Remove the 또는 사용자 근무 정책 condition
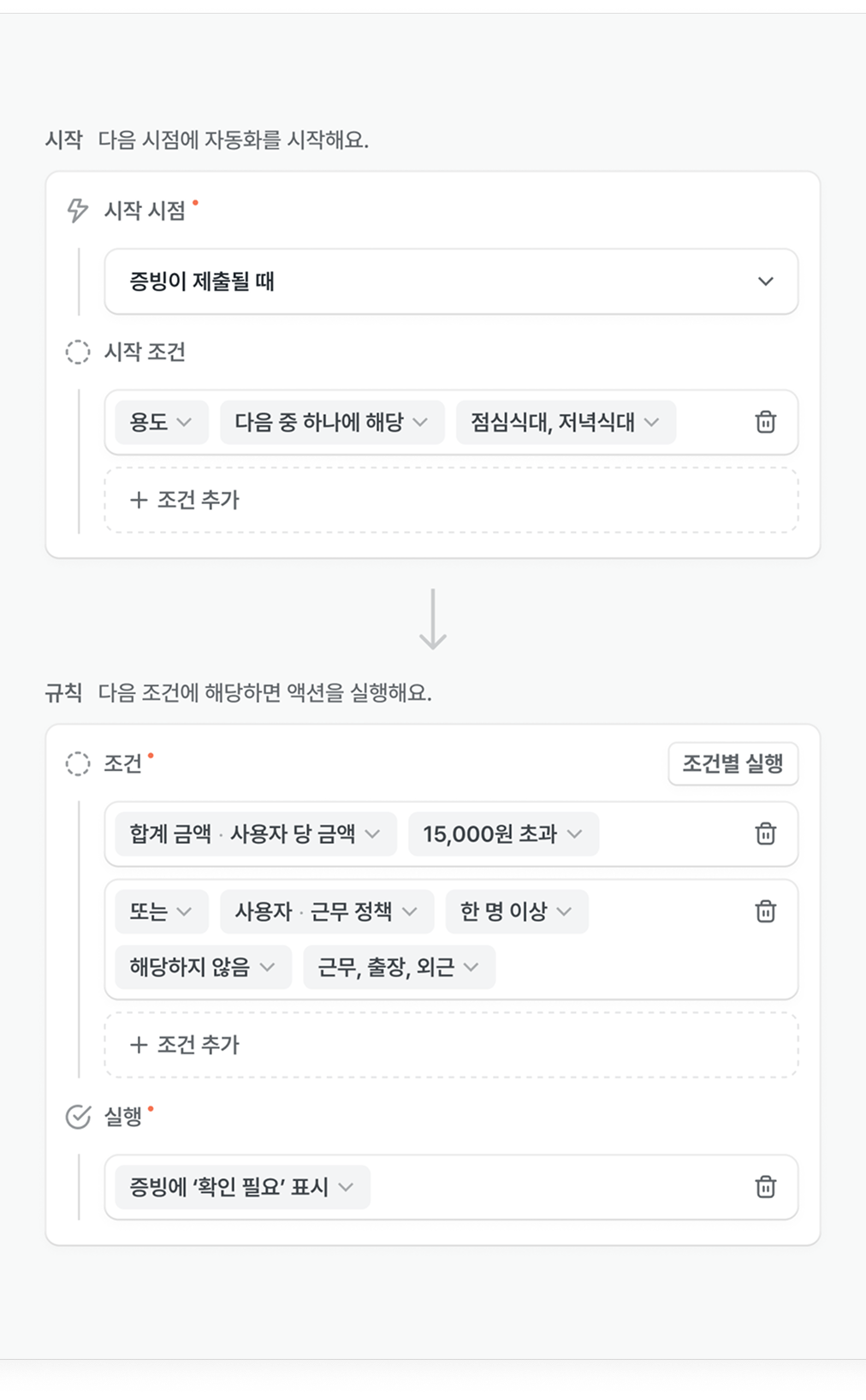 [x=765, y=911]
